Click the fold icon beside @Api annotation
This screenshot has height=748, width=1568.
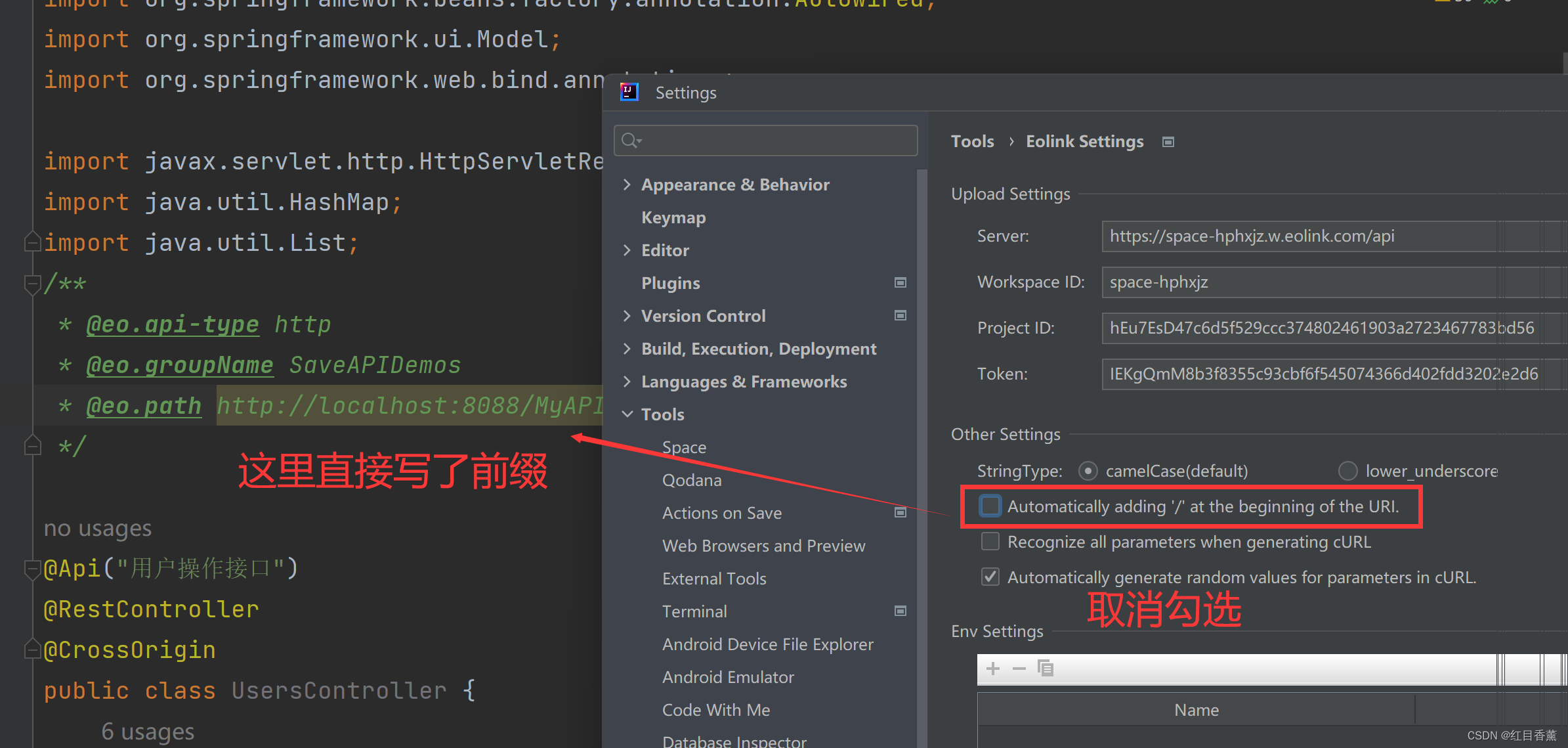point(32,569)
